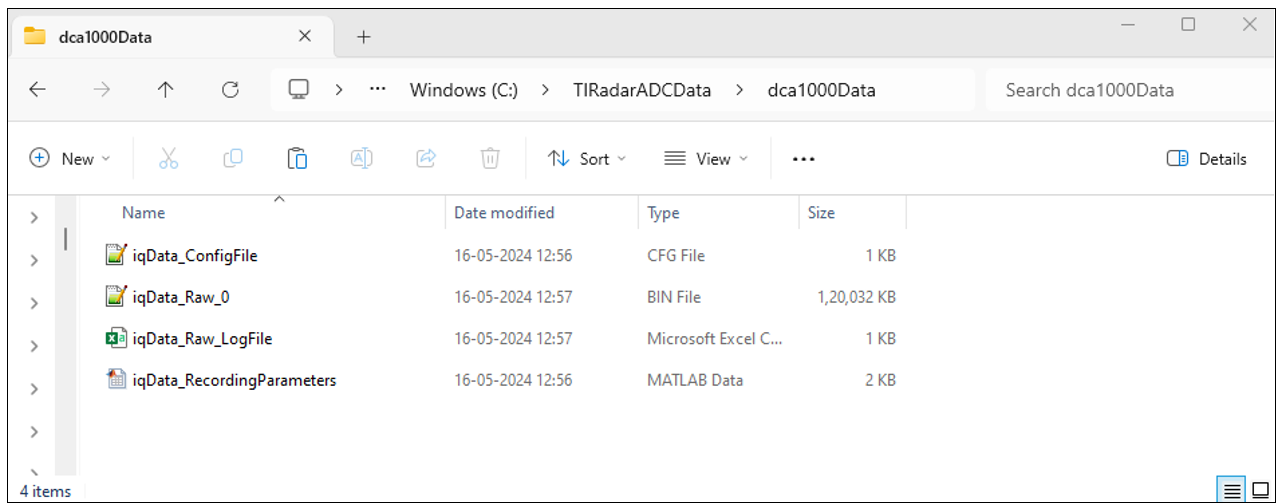The image size is (1278, 503).
Task: Open the Sort dropdown menu
Action: click(x=586, y=159)
